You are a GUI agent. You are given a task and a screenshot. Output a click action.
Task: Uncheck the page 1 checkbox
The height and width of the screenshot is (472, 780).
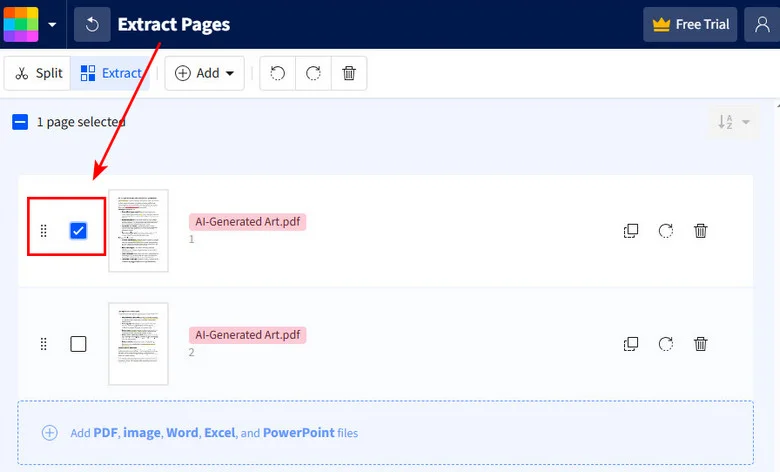coord(78,231)
